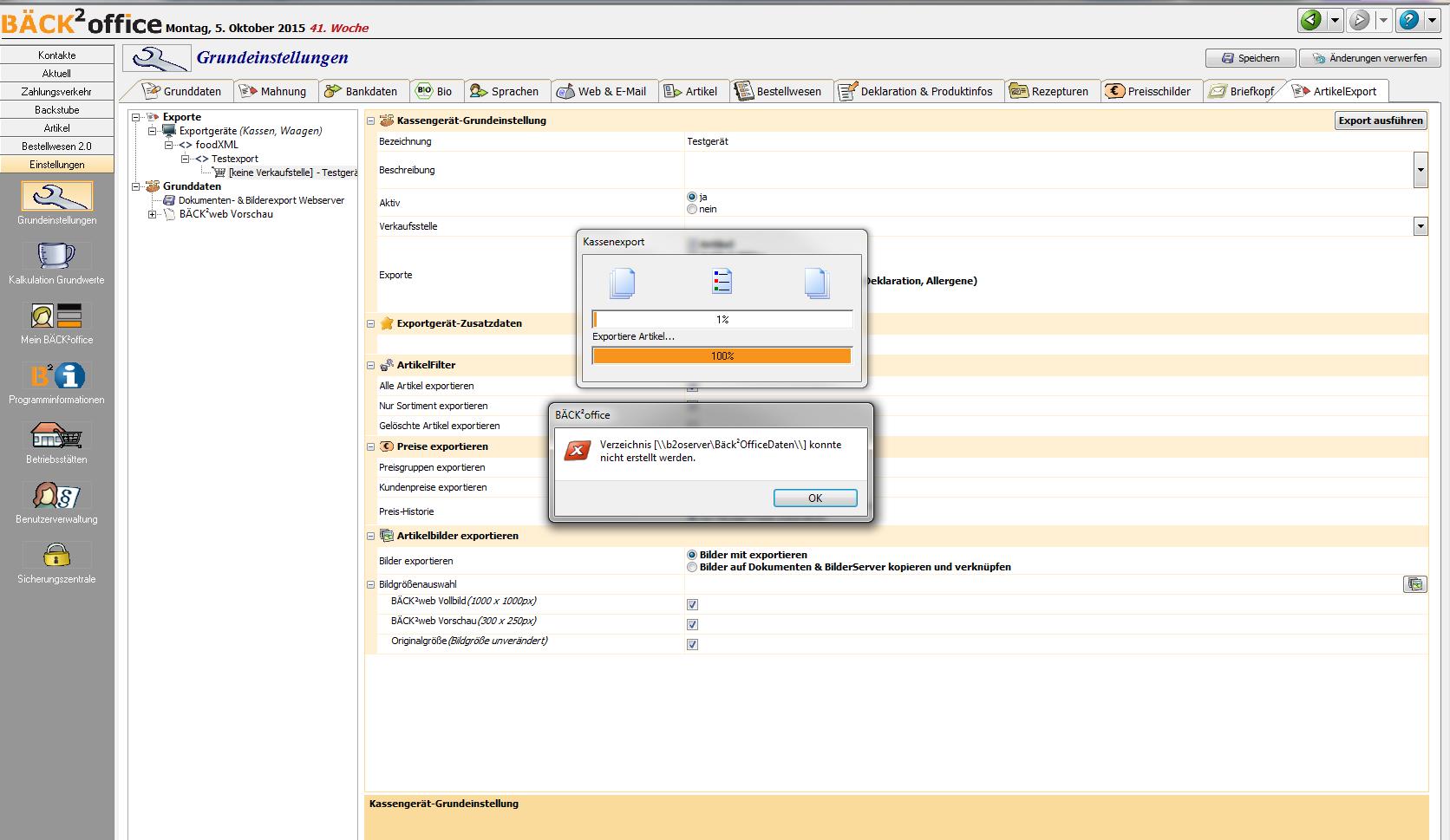Open Mein BÄCK²office sidebar icon
This screenshot has height=840, width=1450.
click(56, 316)
